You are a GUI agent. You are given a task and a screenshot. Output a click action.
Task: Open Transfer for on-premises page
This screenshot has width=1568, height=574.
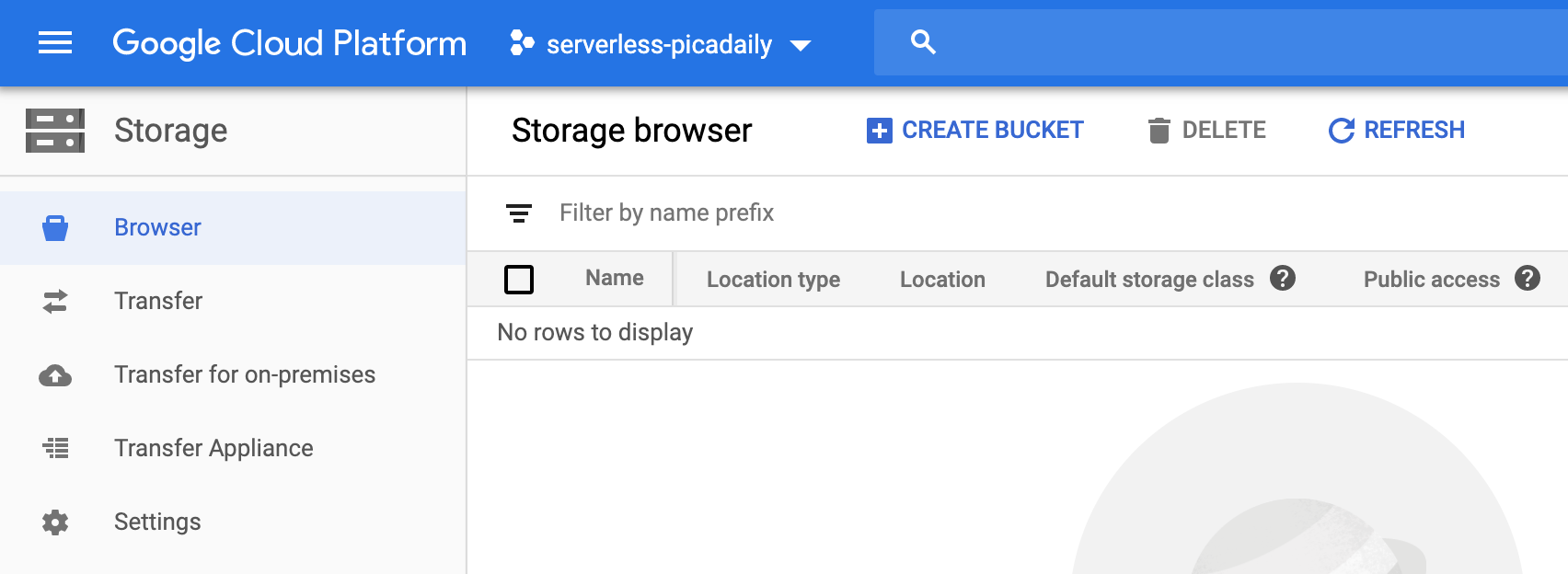point(245,375)
